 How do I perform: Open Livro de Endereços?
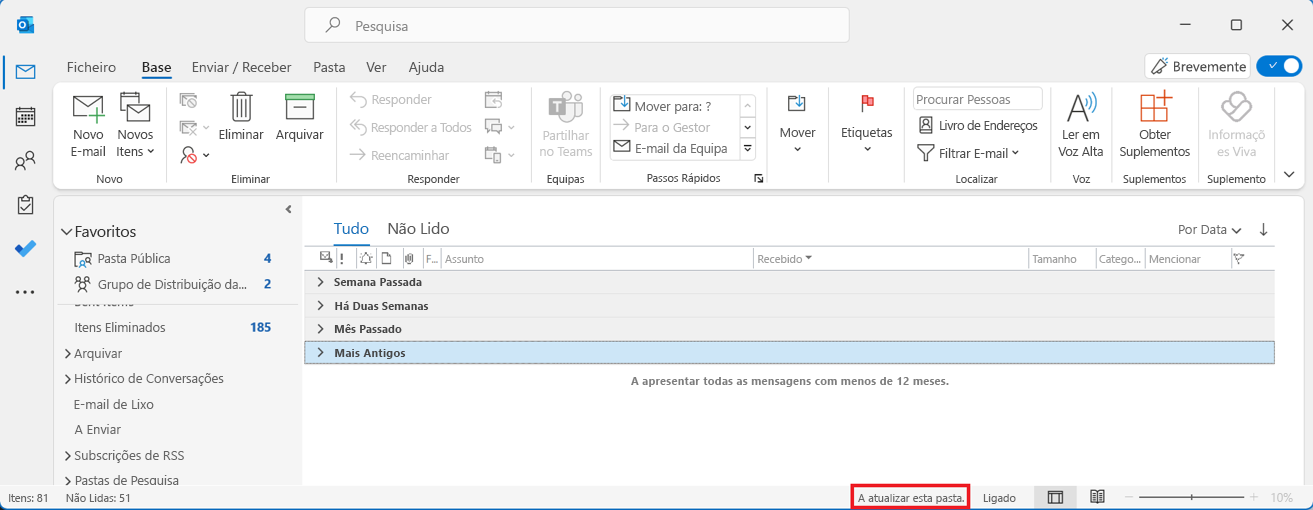978,125
